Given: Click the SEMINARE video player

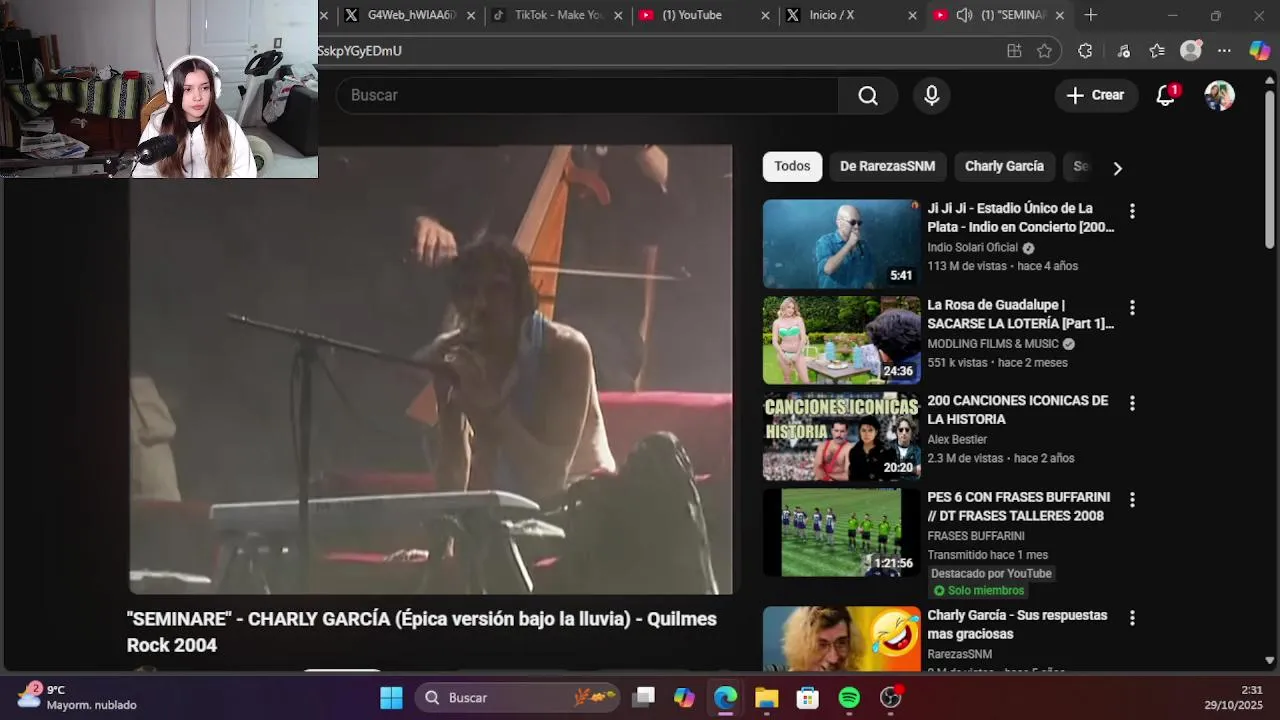Looking at the screenshot, I should [x=430, y=370].
